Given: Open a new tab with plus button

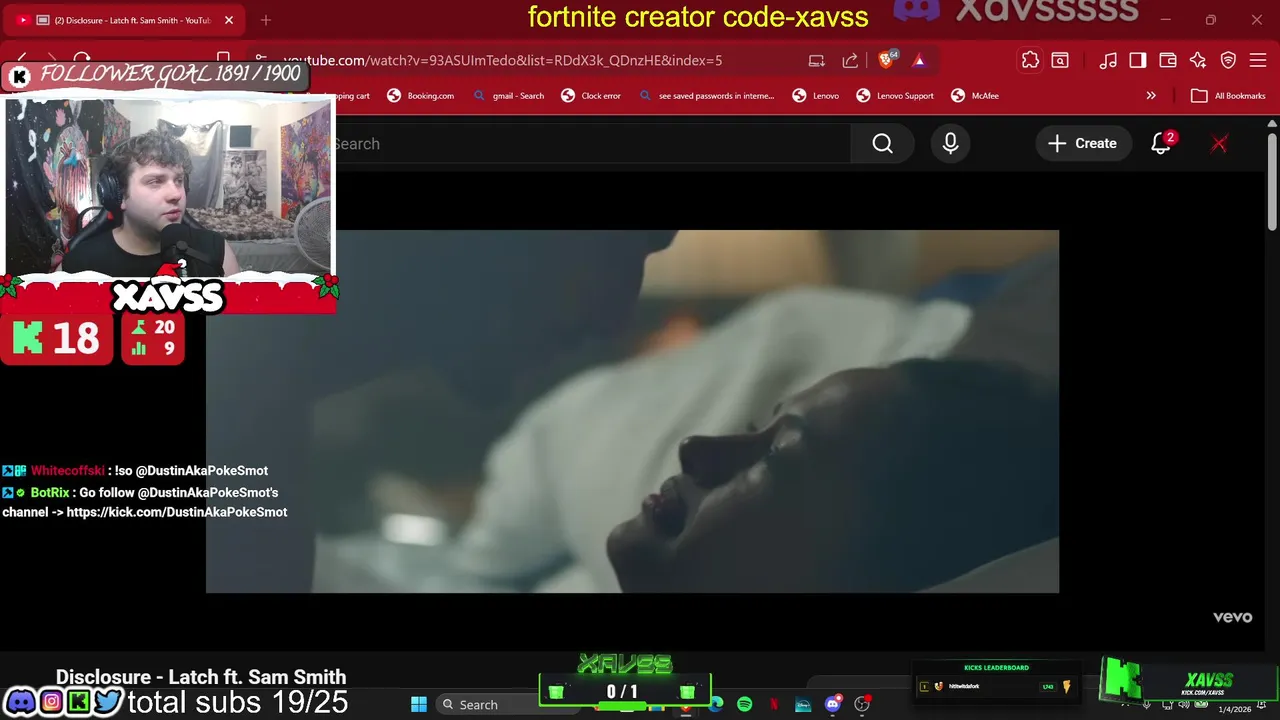Looking at the screenshot, I should tap(266, 20).
